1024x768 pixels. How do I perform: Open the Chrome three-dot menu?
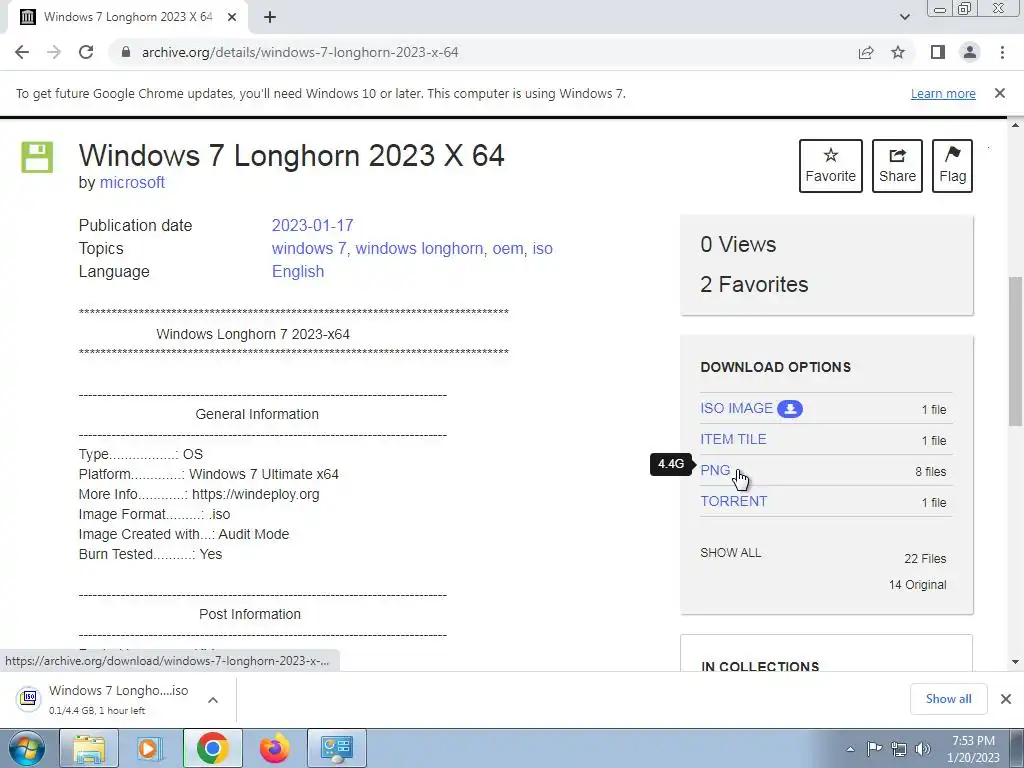1002,52
